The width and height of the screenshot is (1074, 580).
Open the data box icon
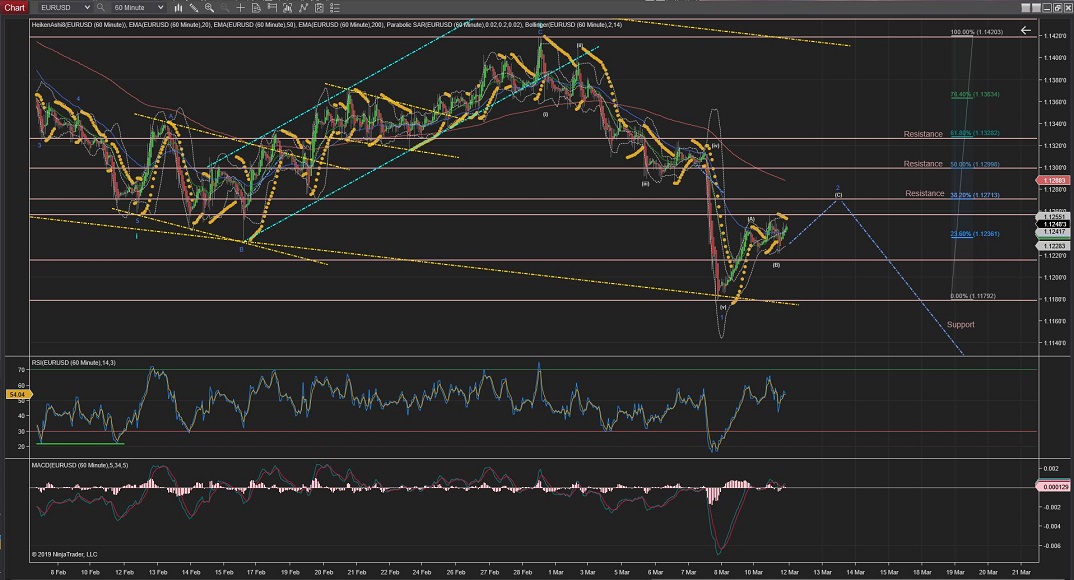[x=256, y=8]
